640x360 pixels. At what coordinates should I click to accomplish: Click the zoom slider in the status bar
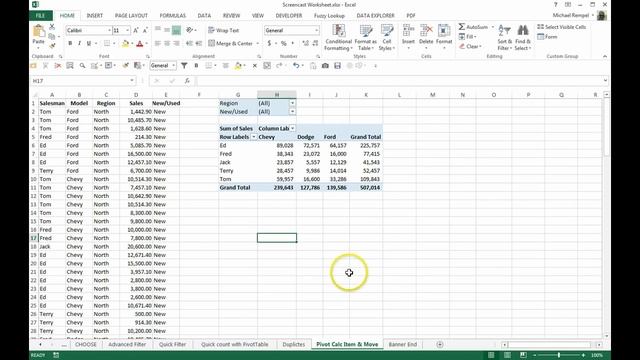(559, 356)
